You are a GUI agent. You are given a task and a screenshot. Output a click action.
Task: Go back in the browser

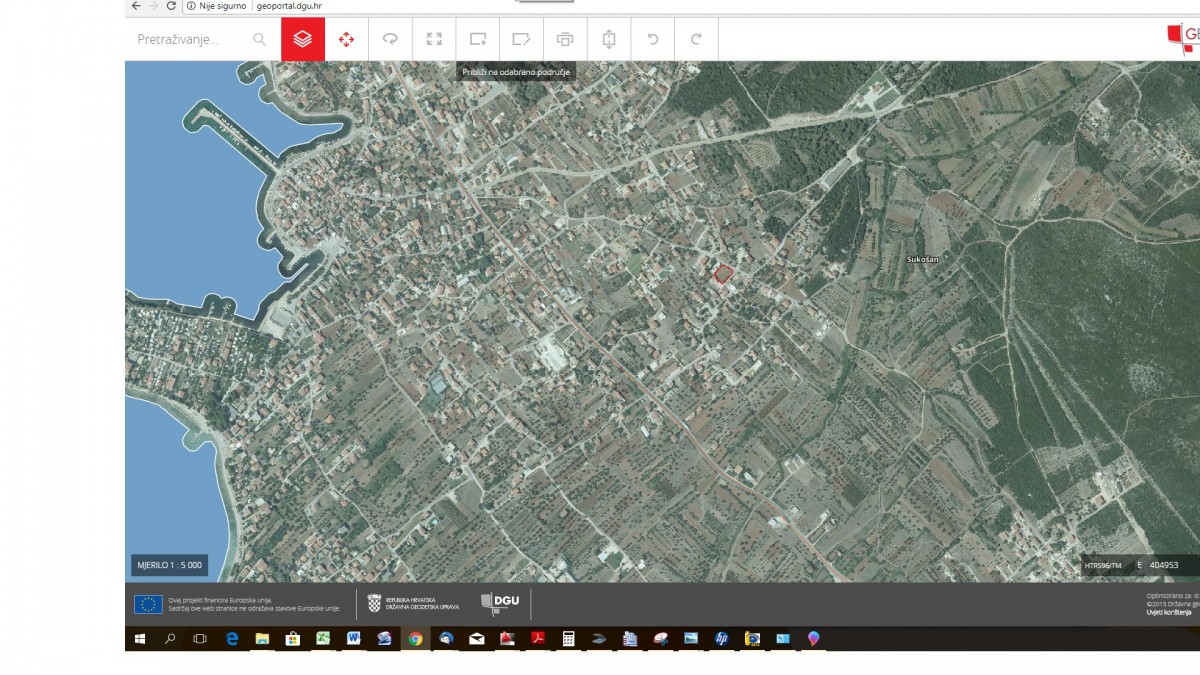pos(136,5)
